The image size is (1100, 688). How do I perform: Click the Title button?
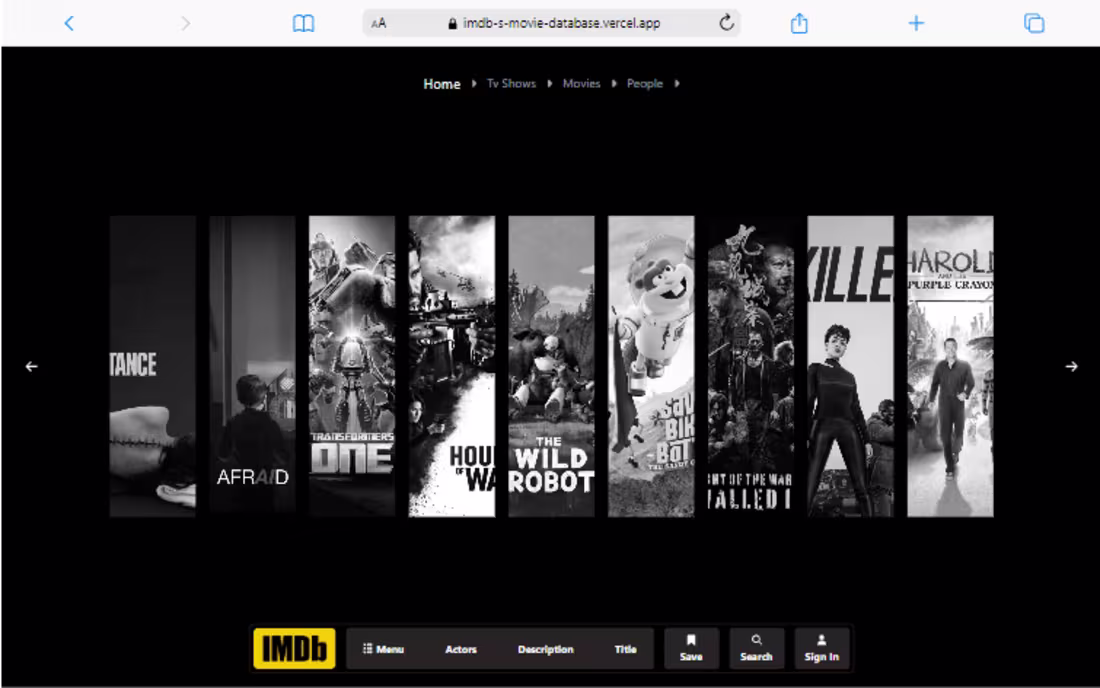[626, 648]
